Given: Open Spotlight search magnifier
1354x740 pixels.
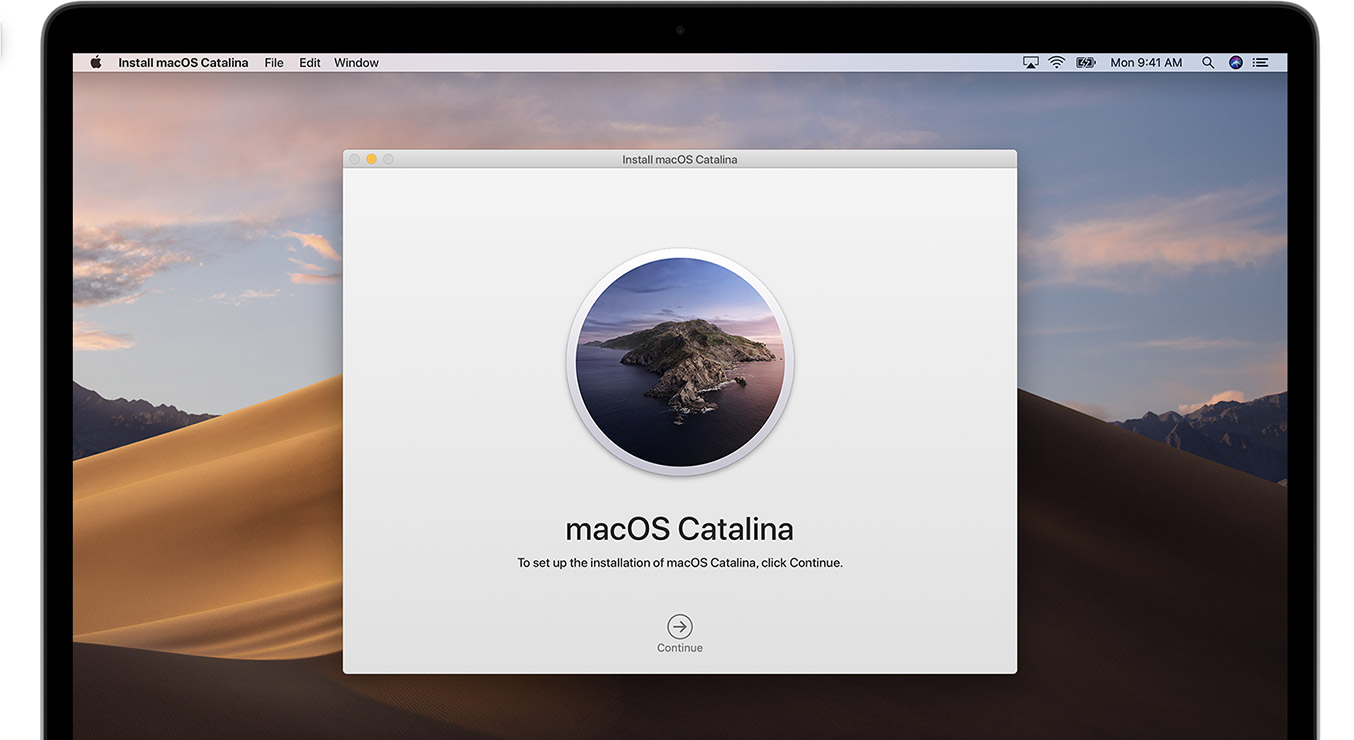Looking at the screenshot, I should (x=1208, y=62).
